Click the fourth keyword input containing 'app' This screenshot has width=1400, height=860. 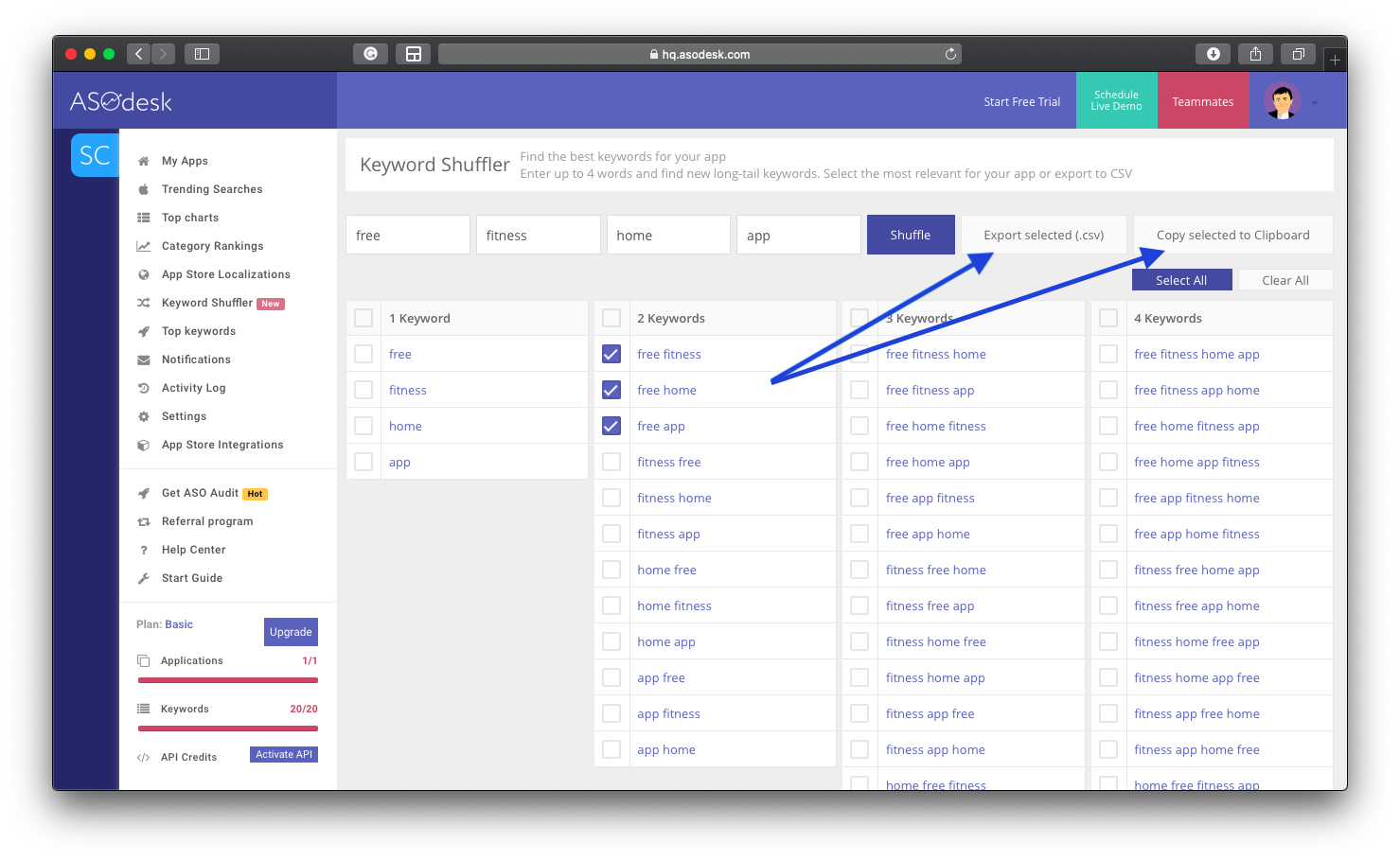click(x=799, y=235)
